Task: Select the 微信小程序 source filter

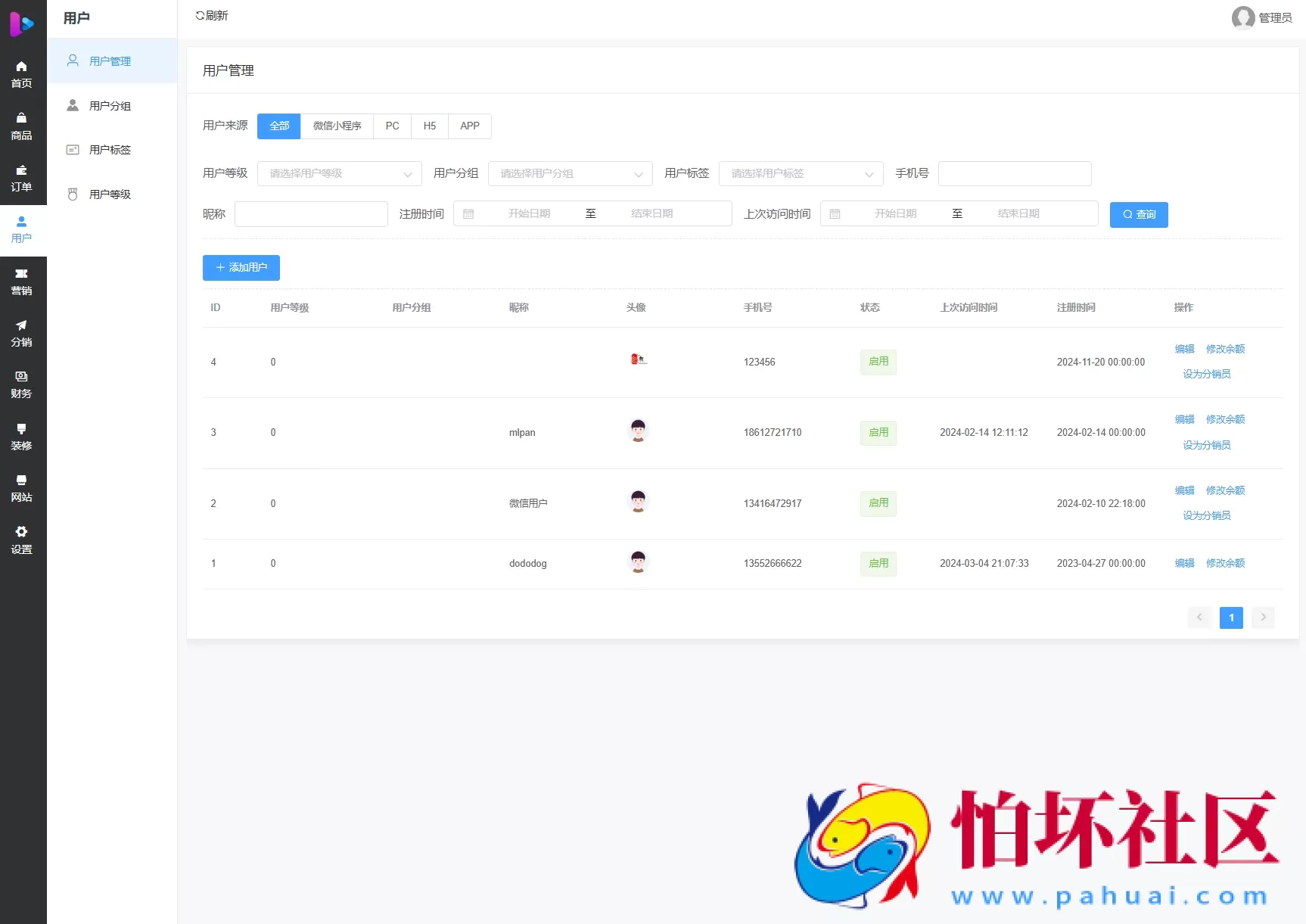Action: [337, 126]
